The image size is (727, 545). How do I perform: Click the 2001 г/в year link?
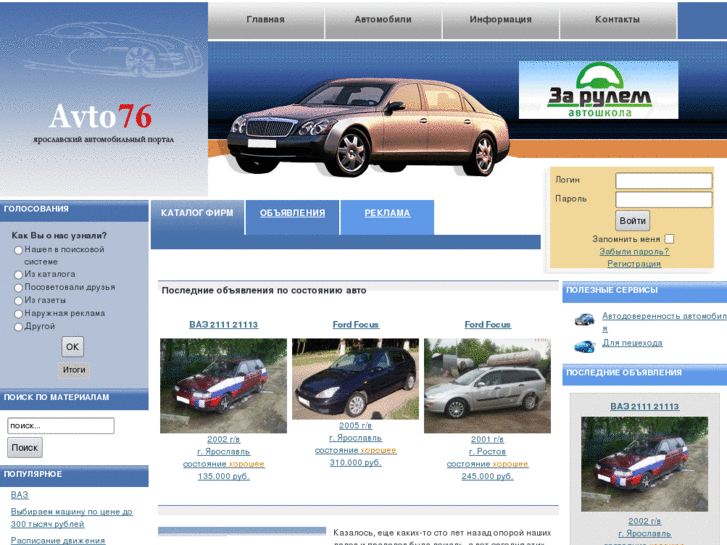pos(487,439)
